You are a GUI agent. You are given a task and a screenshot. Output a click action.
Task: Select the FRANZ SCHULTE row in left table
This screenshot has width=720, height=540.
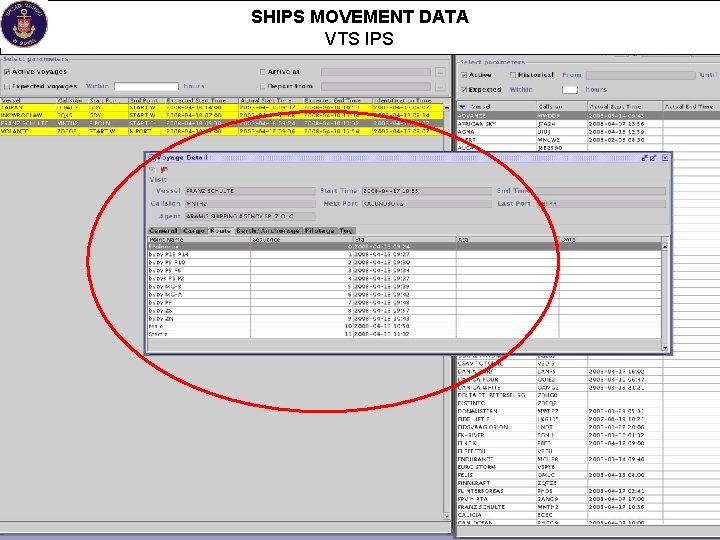point(222,123)
